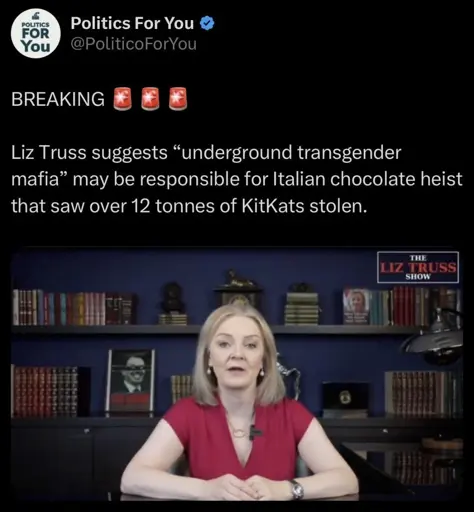This screenshot has width=474, height=512.
Task: Open the @PoliticoForYou handle link
Action: click(x=134, y=44)
